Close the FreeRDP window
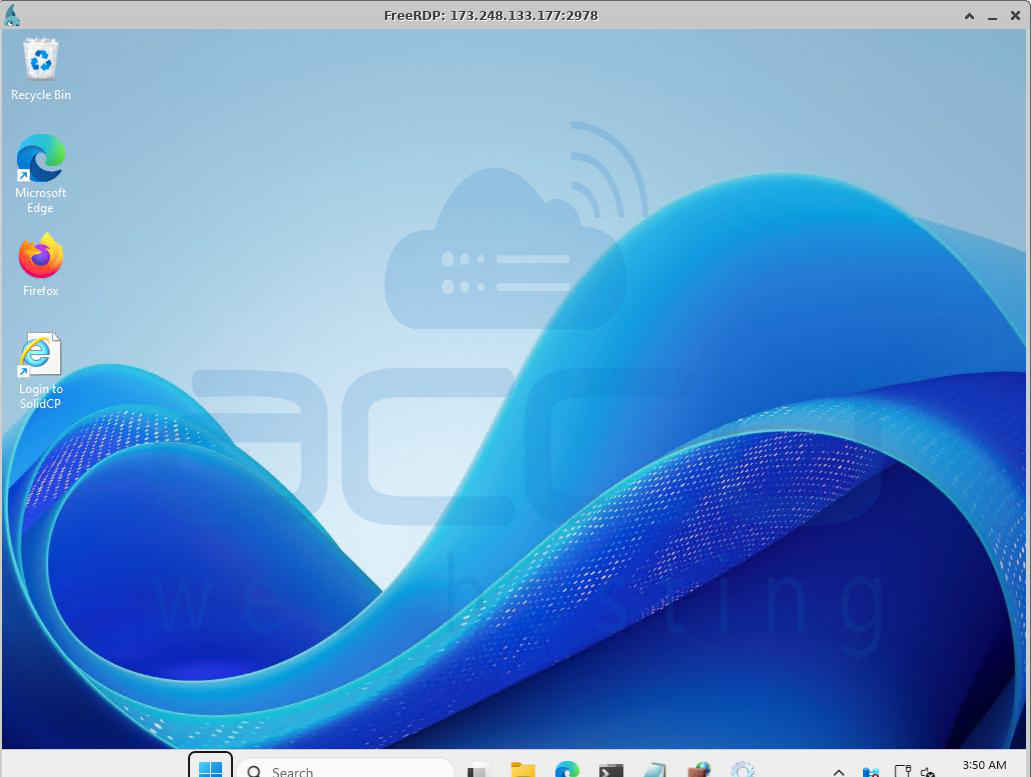This screenshot has height=777, width=1031. click(x=1015, y=16)
